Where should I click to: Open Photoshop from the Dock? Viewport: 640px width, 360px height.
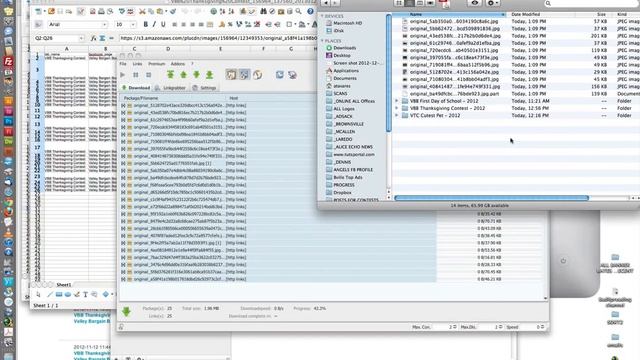(8, 122)
